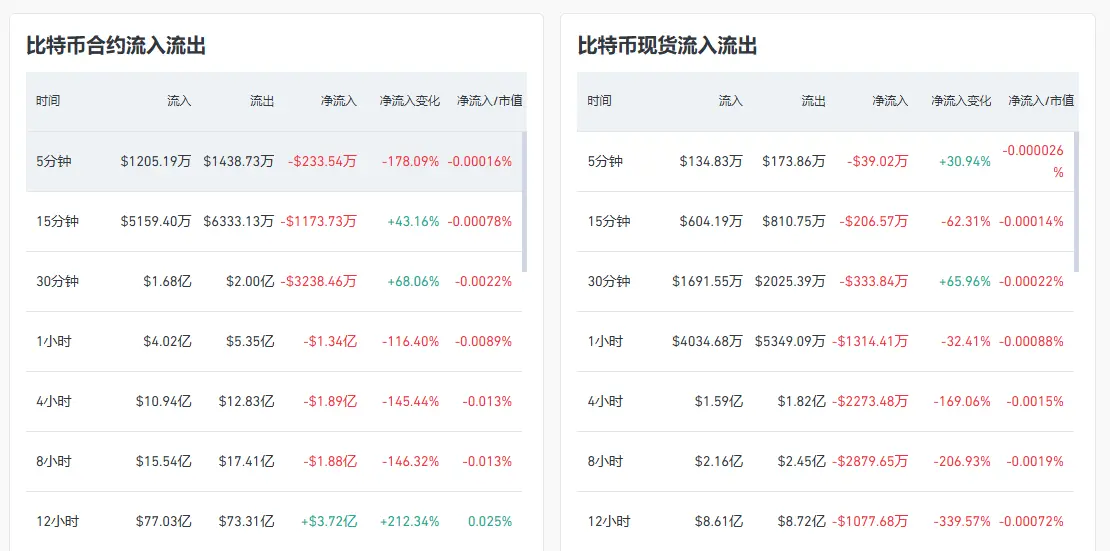
Task: Click net inflow -$1.34亿
Action: click(330, 341)
